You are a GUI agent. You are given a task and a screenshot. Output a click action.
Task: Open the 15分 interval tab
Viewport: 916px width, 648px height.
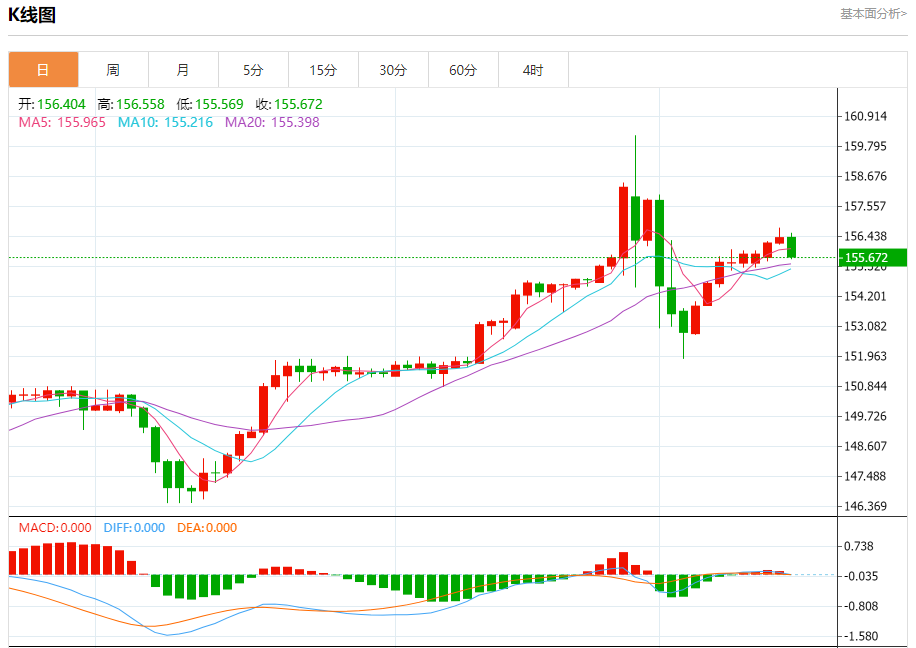[324, 70]
